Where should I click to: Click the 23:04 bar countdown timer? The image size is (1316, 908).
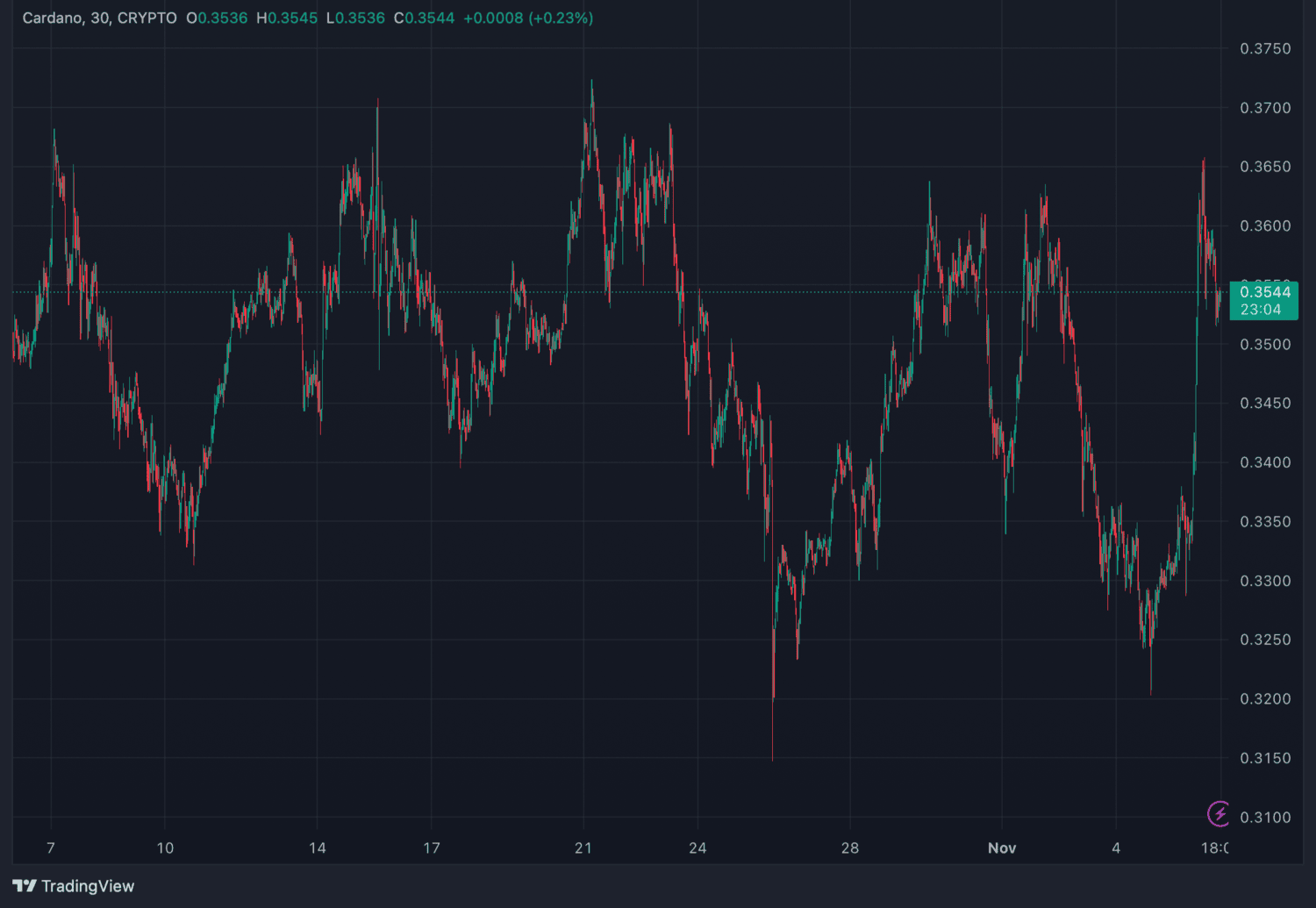(x=1261, y=310)
